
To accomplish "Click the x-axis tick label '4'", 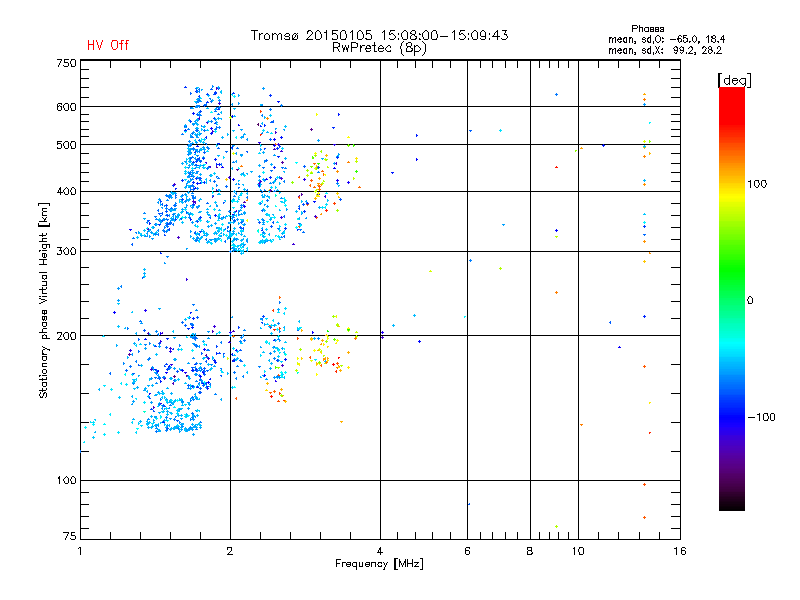I will 380,551.
